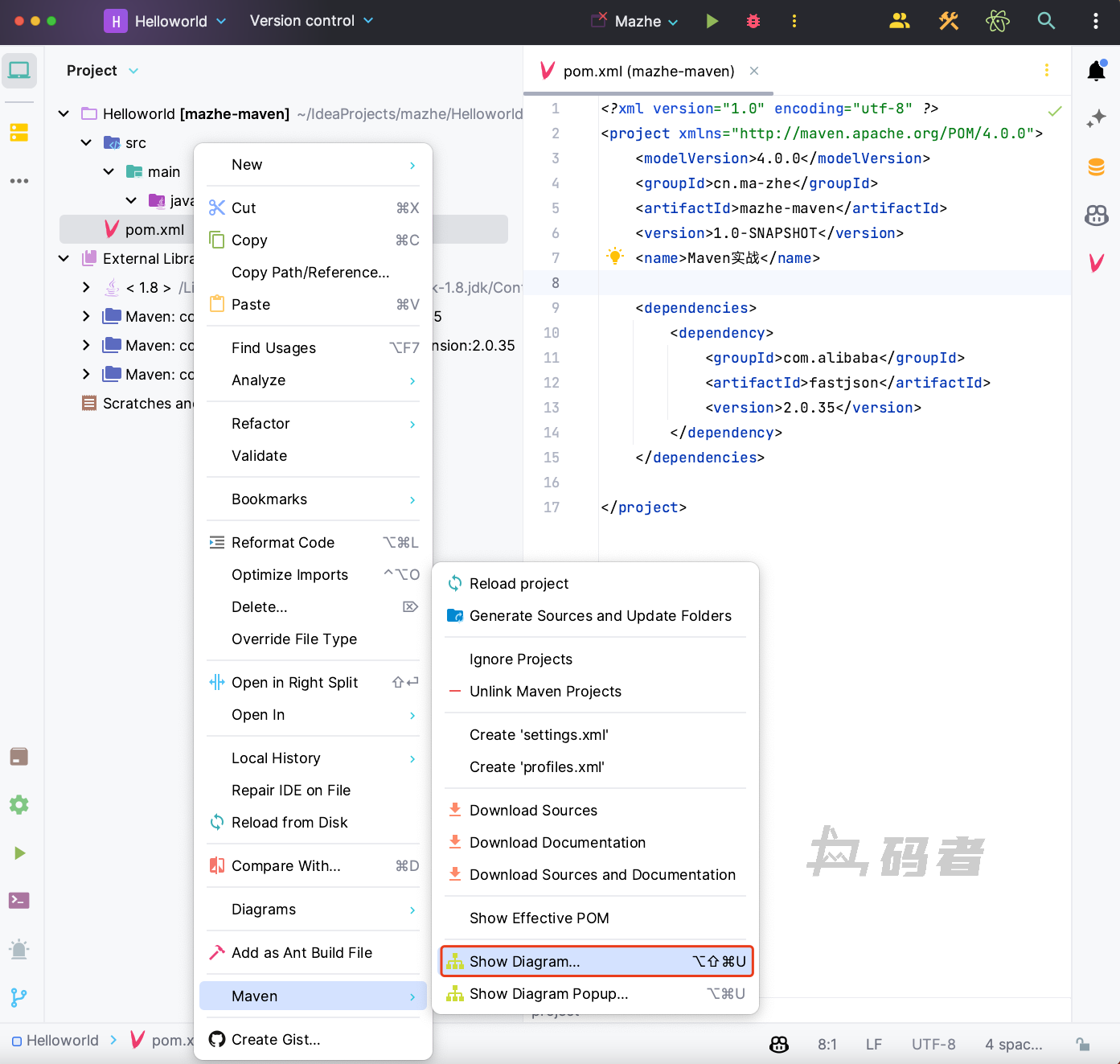
Task: Click the Search Everywhere magnifier
Action: (1046, 21)
